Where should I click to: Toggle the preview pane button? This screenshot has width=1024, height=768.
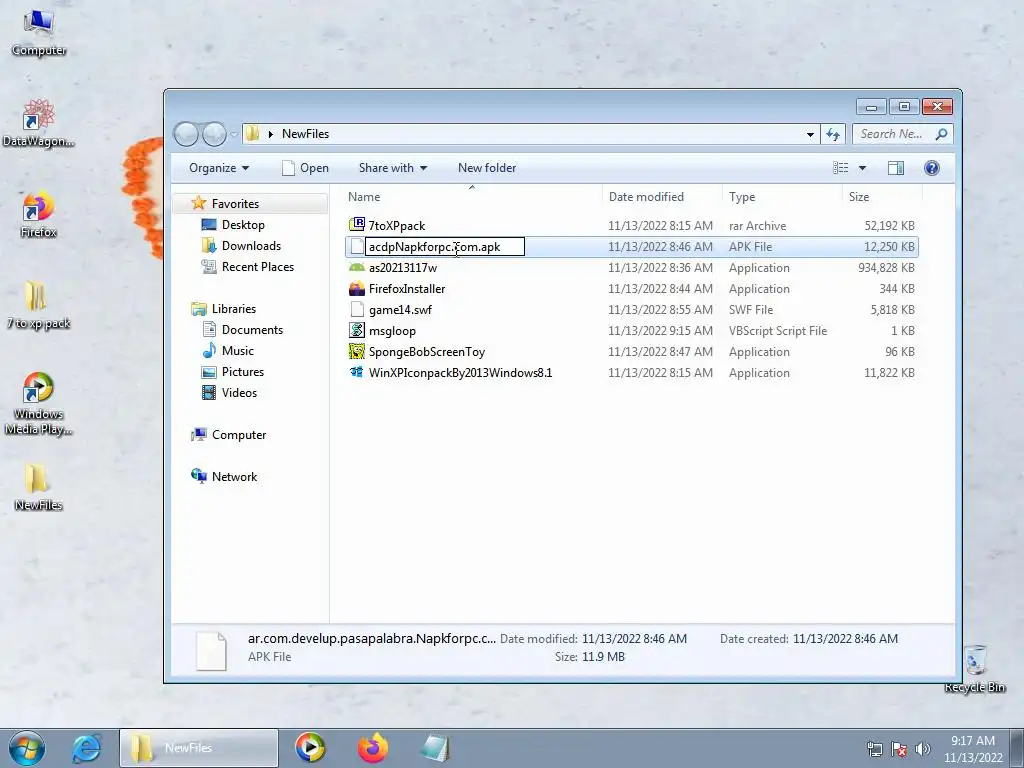pos(896,168)
